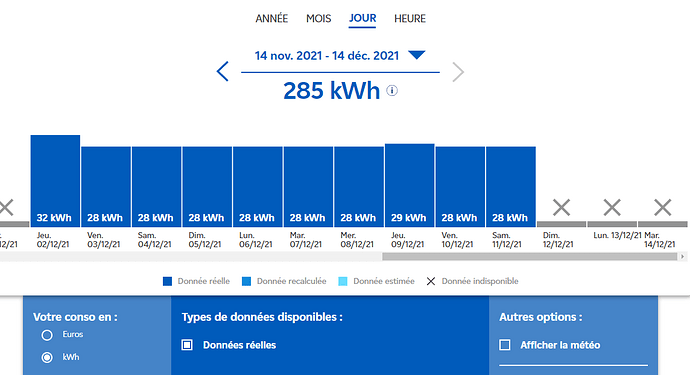Click the 285 kWh total value
The image size is (690, 375).
pos(331,91)
